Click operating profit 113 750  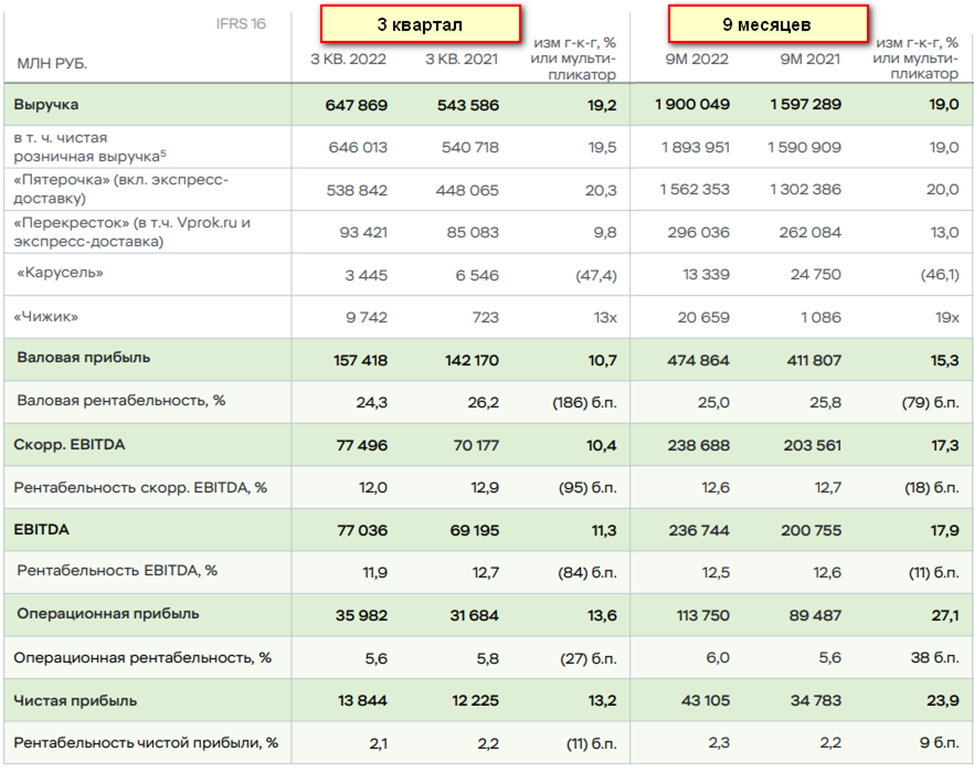tap(703, 616)
